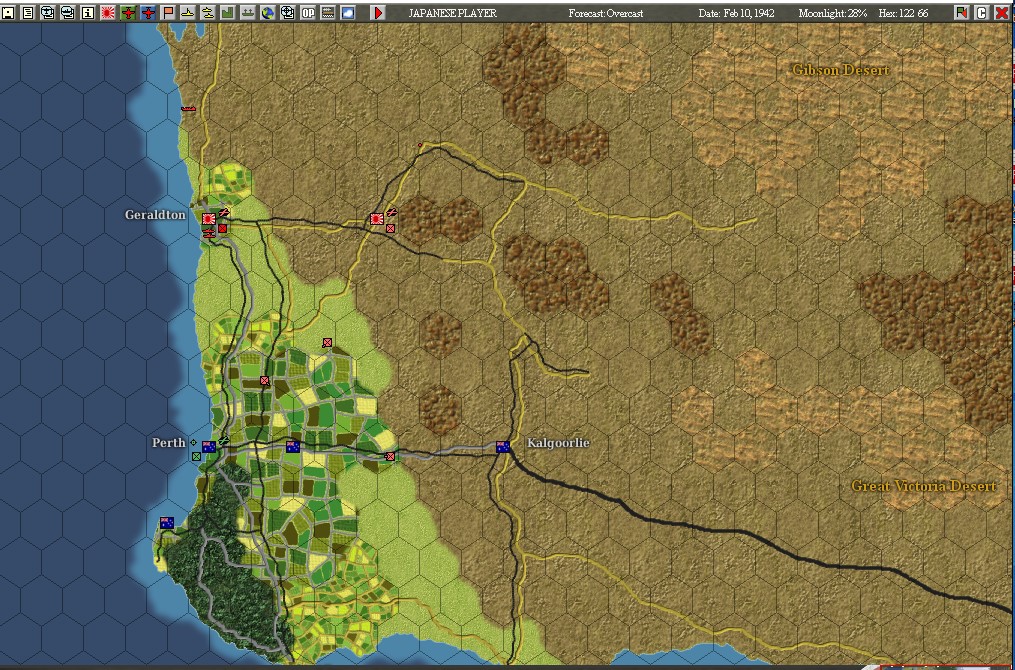The width and height of the screenshot is (1015, 670).
Task: Select the pink unit on the road north of Perth
Action: (x=264, y=381)
